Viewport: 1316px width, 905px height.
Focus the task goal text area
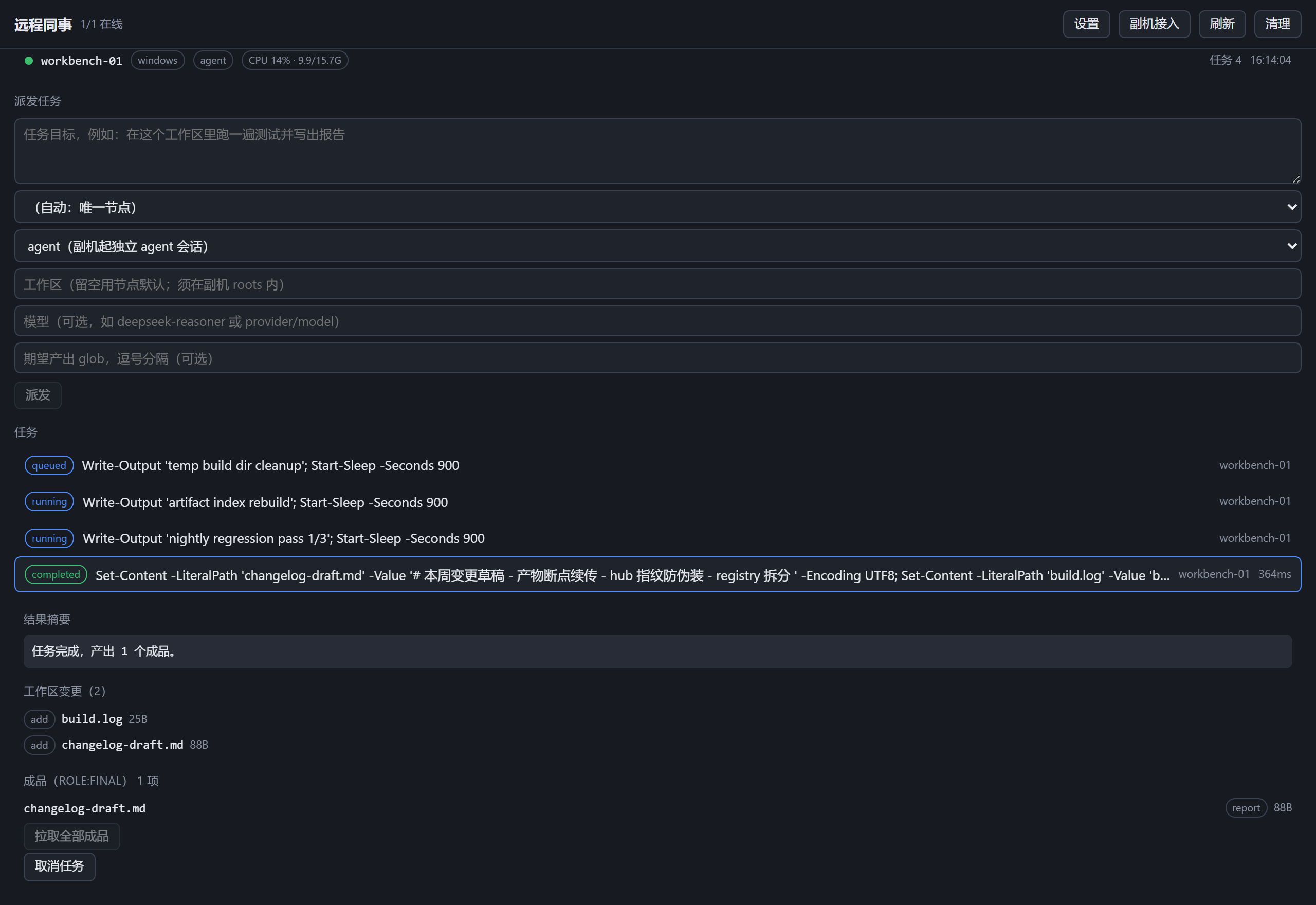point(657,151)
